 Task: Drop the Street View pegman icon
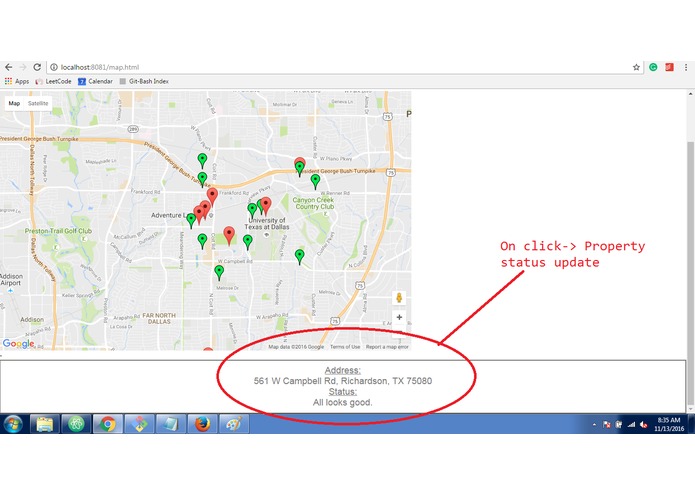coord(399,298)
